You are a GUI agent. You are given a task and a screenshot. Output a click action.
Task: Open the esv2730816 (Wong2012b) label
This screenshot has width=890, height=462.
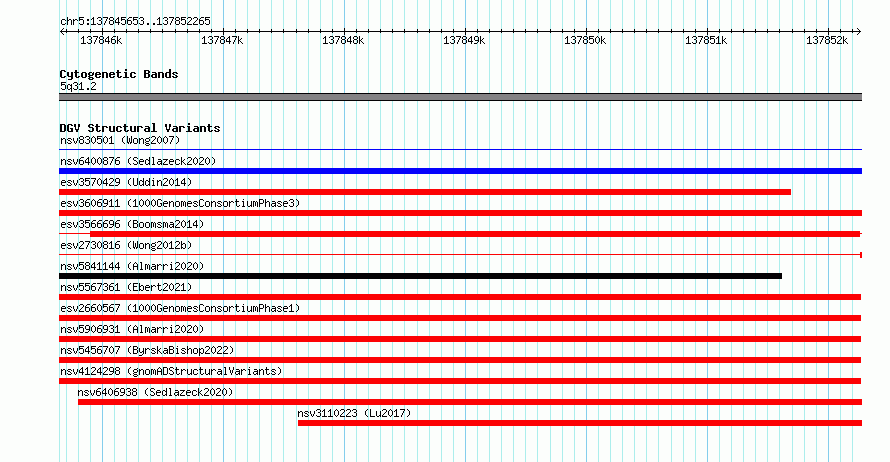126,245
